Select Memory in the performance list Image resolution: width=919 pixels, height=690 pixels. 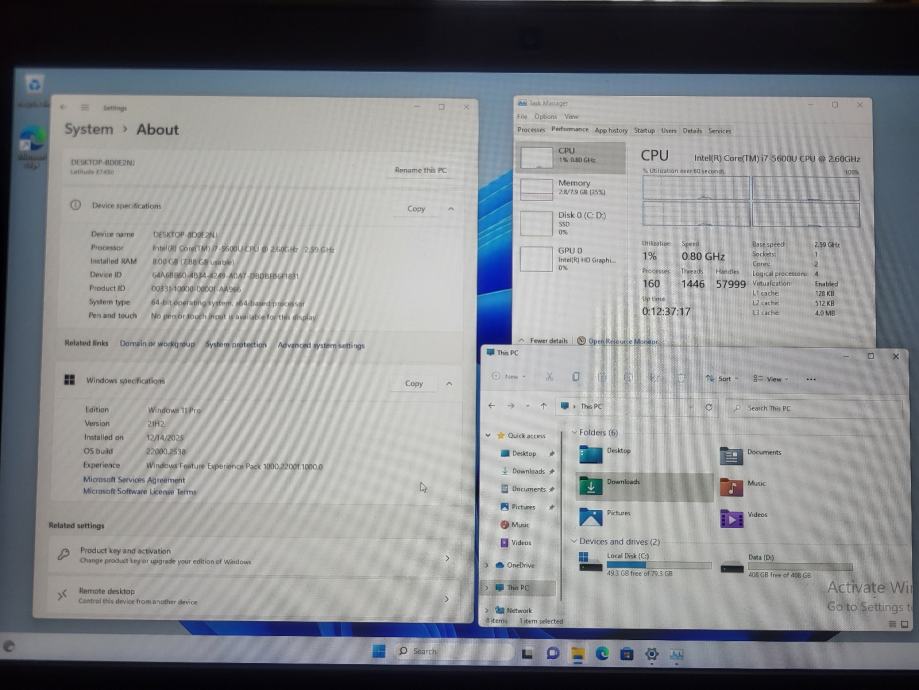click(571, 189)
